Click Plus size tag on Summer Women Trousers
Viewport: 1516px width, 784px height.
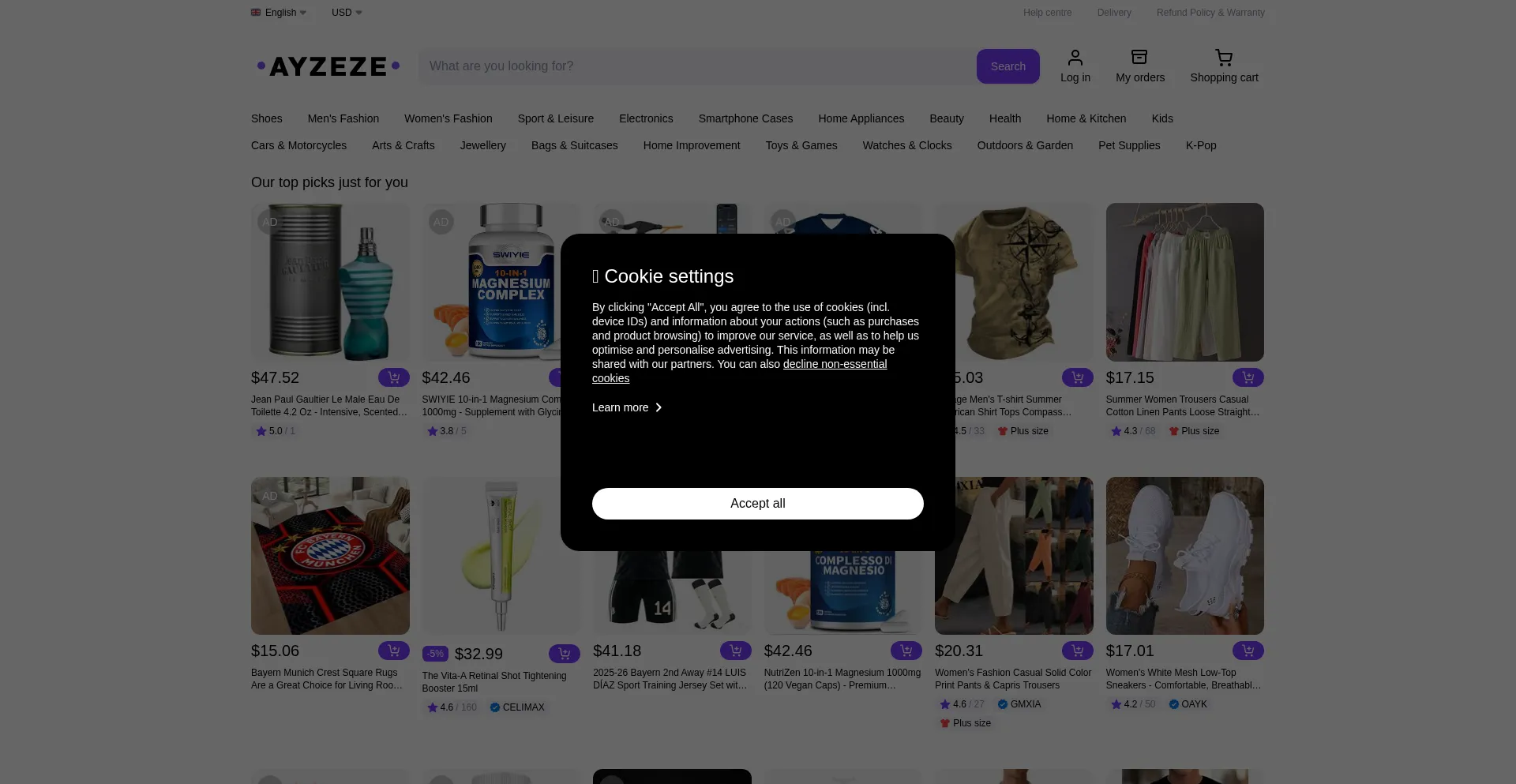(1195, 431)
